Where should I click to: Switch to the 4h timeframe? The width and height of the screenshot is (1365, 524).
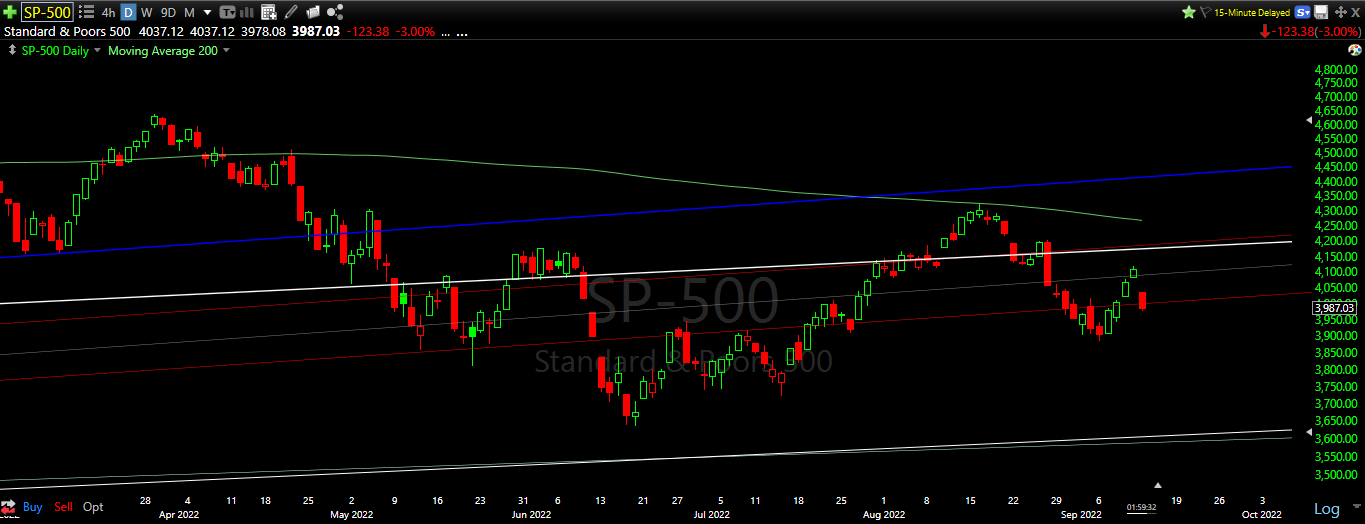coord(108,13)
